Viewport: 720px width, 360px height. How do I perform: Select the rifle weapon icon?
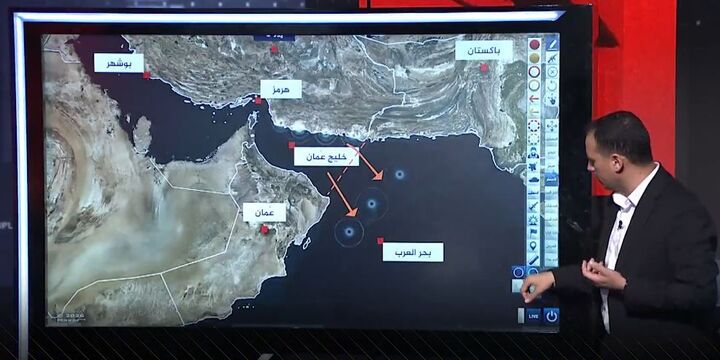pyautogui.click(x=551, y=58)
